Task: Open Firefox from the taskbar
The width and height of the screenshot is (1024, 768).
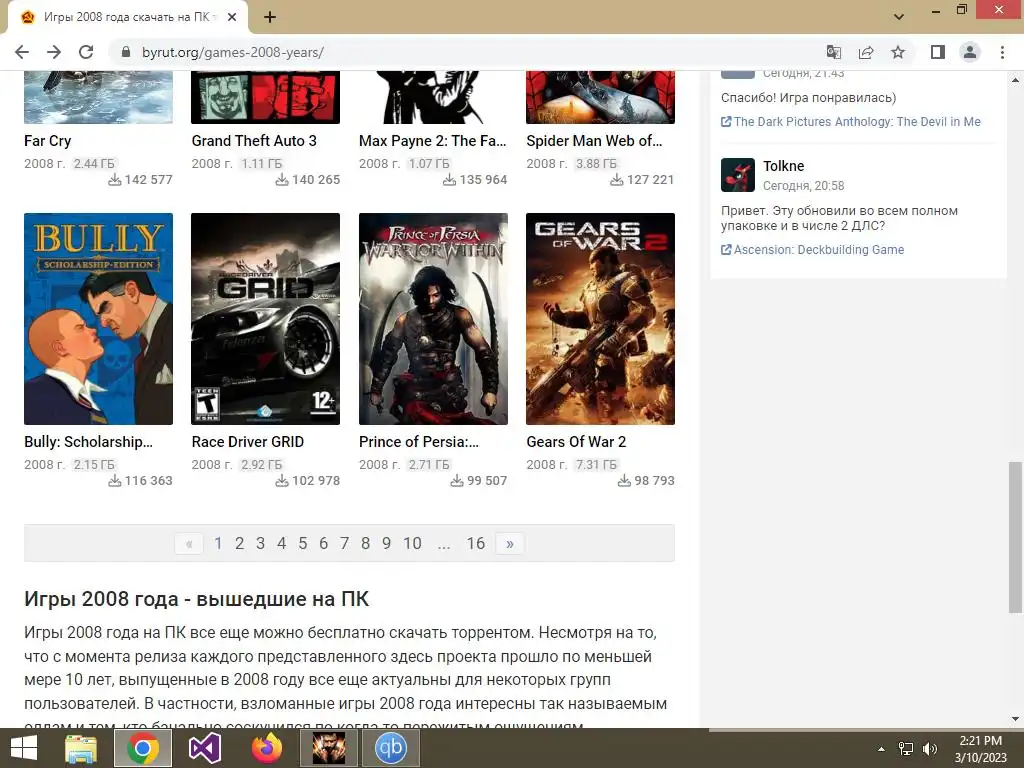Action: (266, 748)
